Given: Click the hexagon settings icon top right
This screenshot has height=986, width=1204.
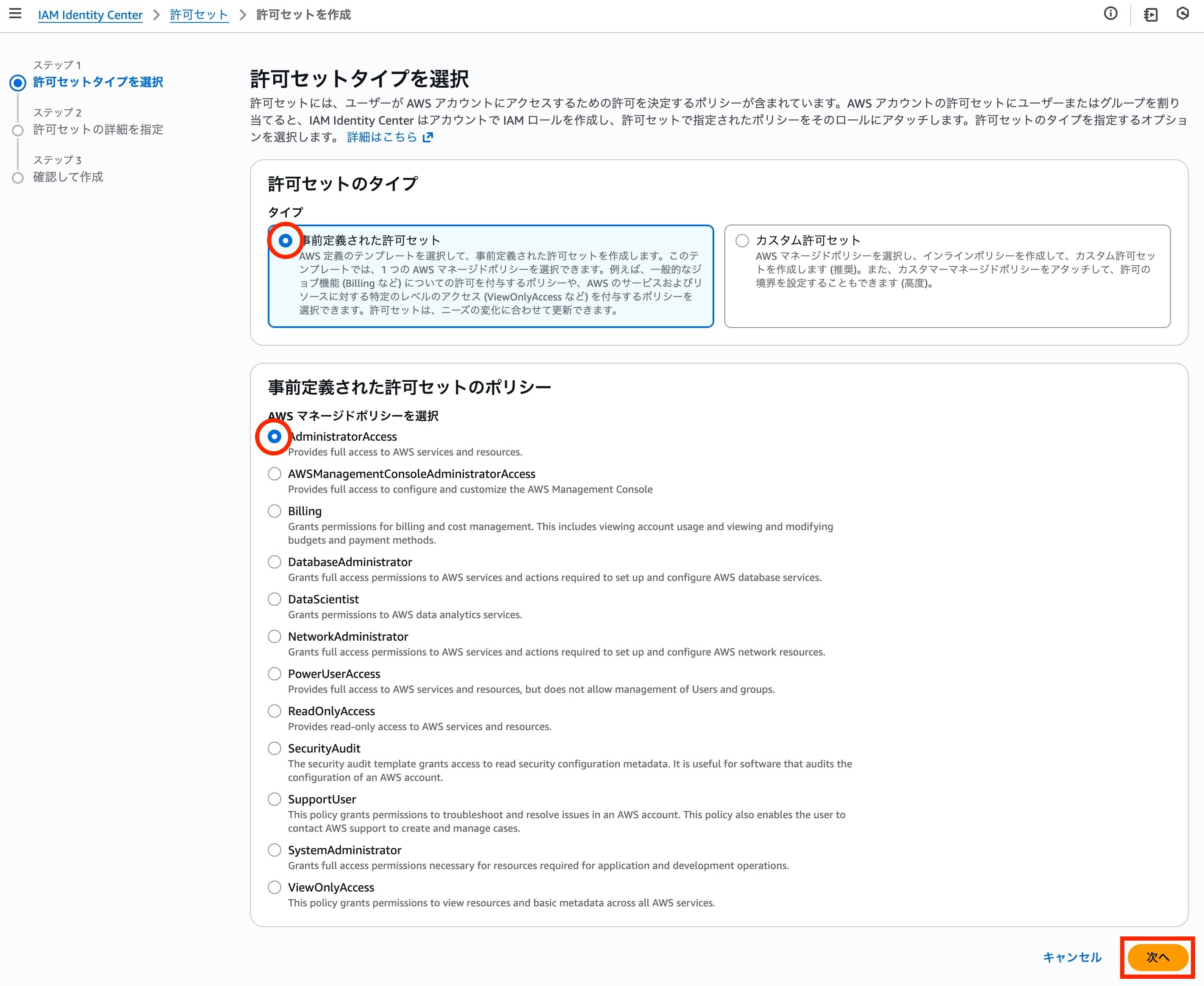Looking at the screenshot, I should (x=1182, y=14).
